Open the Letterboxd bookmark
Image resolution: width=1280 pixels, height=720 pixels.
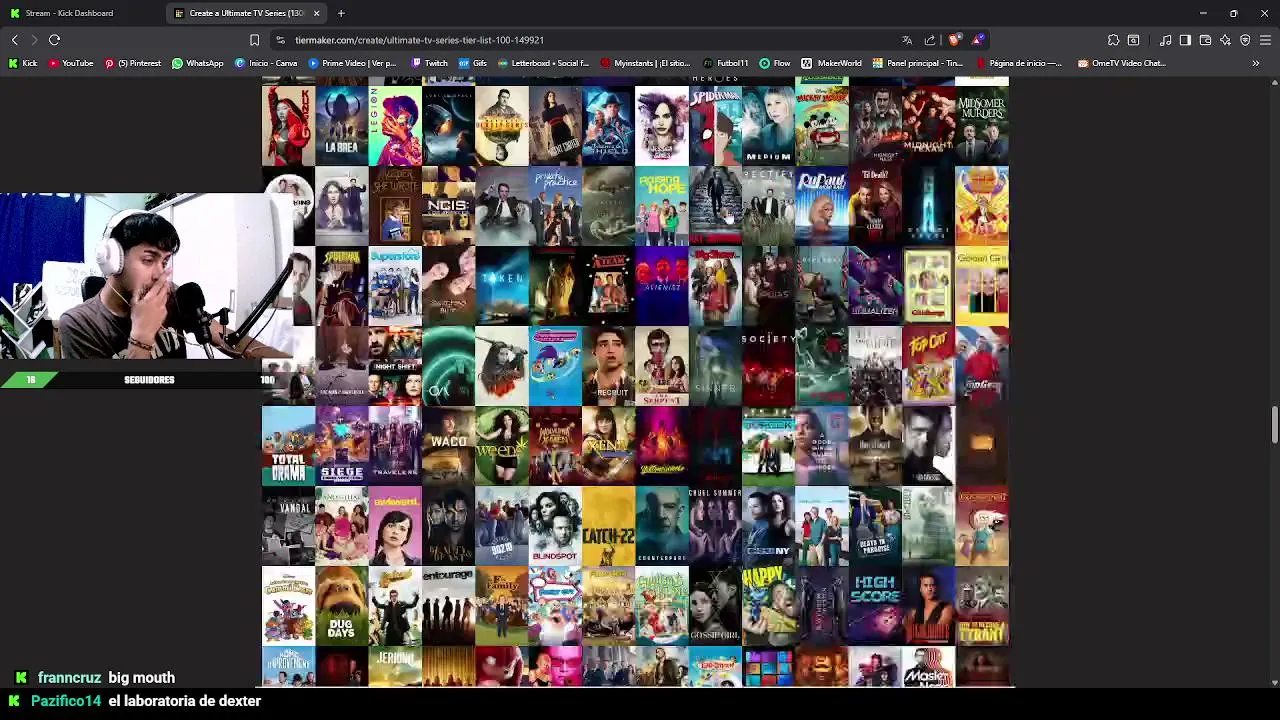543,63
